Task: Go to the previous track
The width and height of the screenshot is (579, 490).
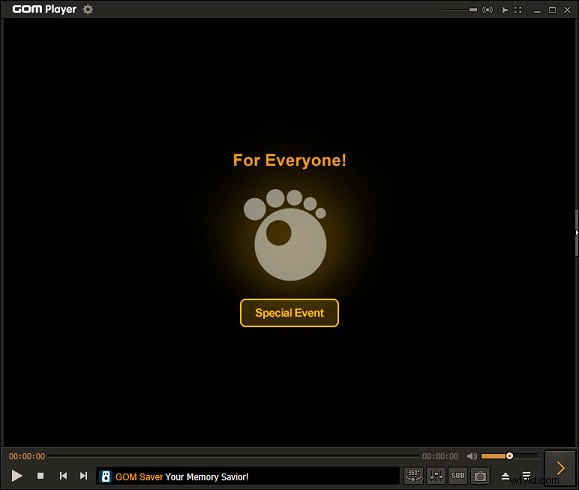Action: point(64,476)
